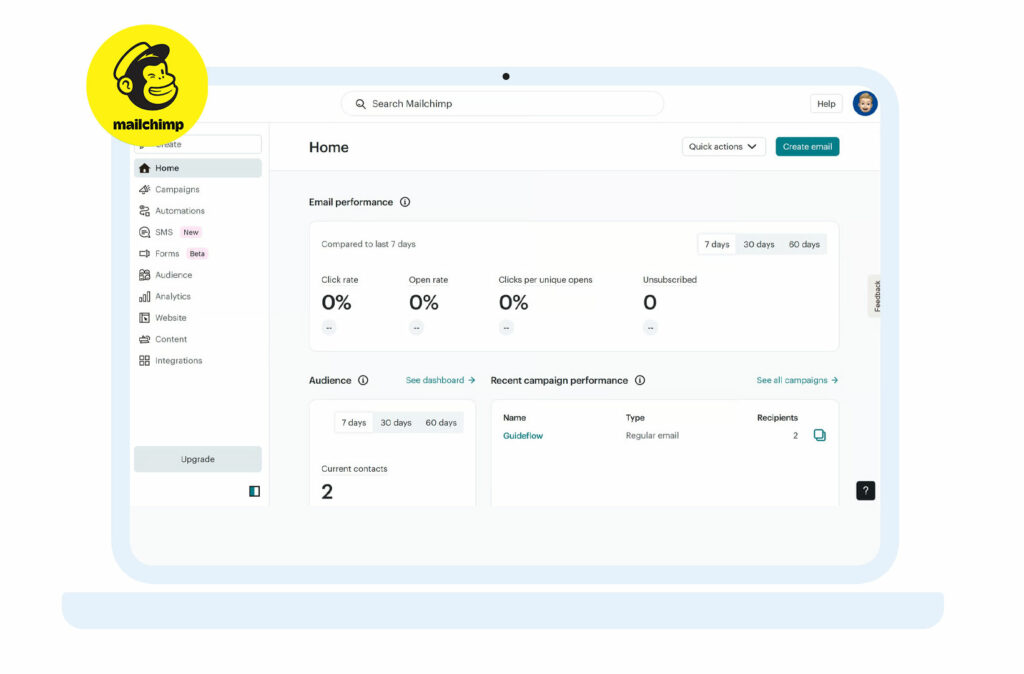1024x674 pixels.
Task: Select 30 days in Audience card
Action: 396,423
